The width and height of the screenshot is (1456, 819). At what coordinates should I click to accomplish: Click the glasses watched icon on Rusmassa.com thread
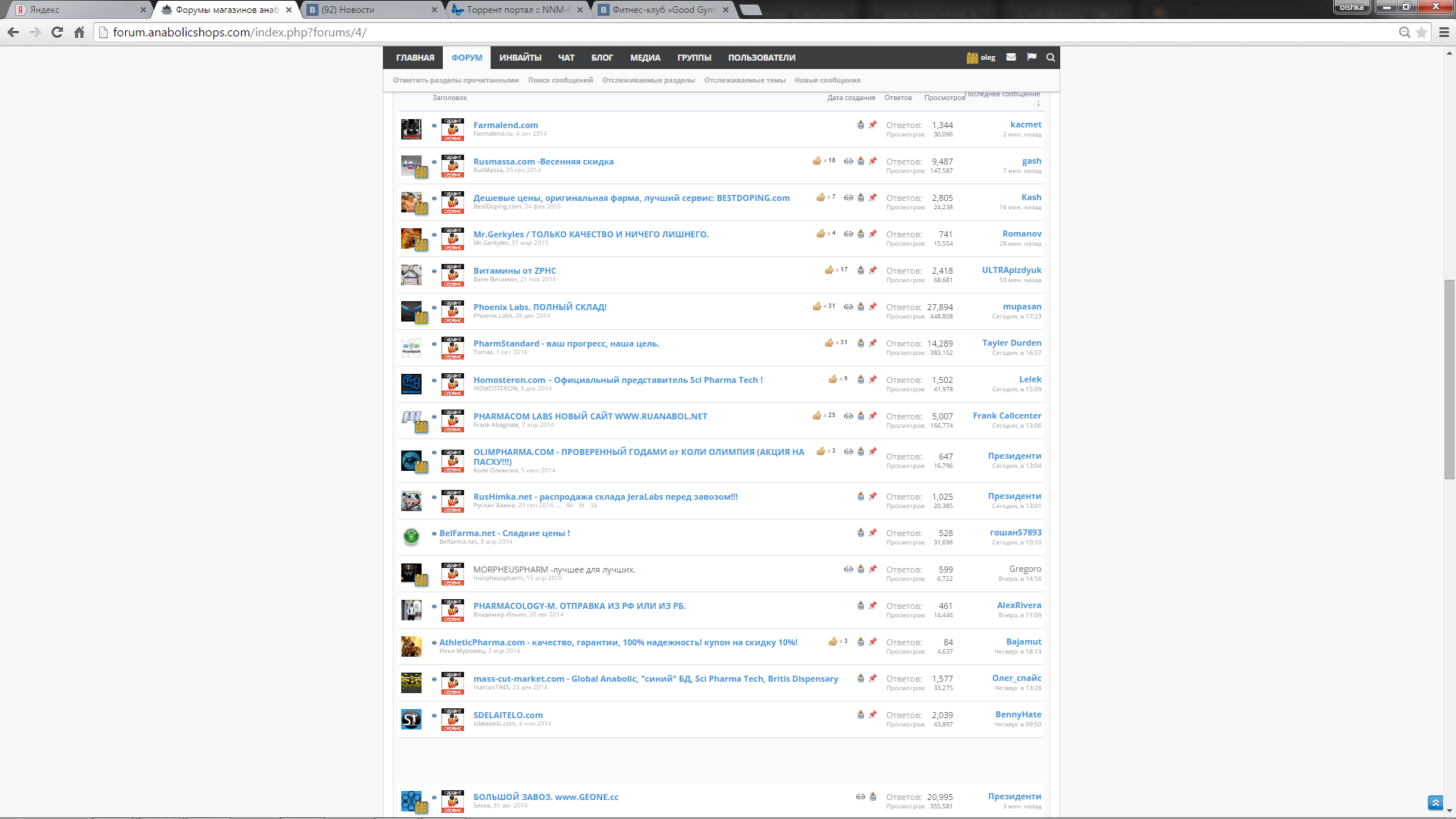click(849, 161)
